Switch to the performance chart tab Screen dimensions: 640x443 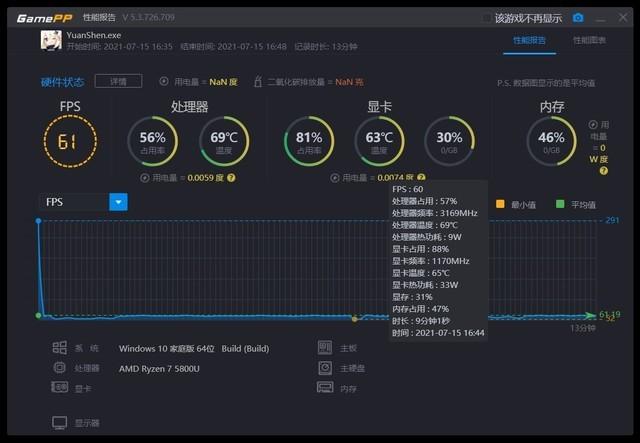(x=589, y=40)
